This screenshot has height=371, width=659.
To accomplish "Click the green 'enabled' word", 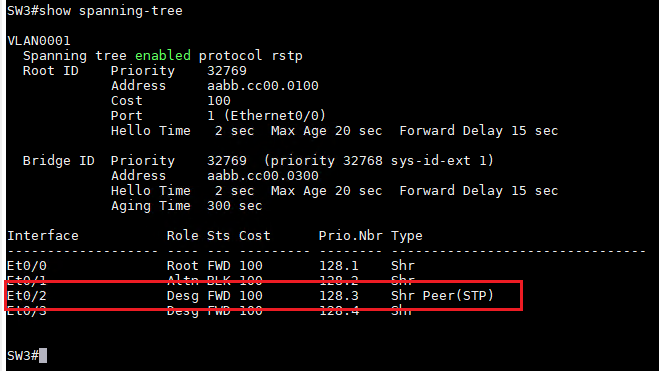I will coord(163,55).
